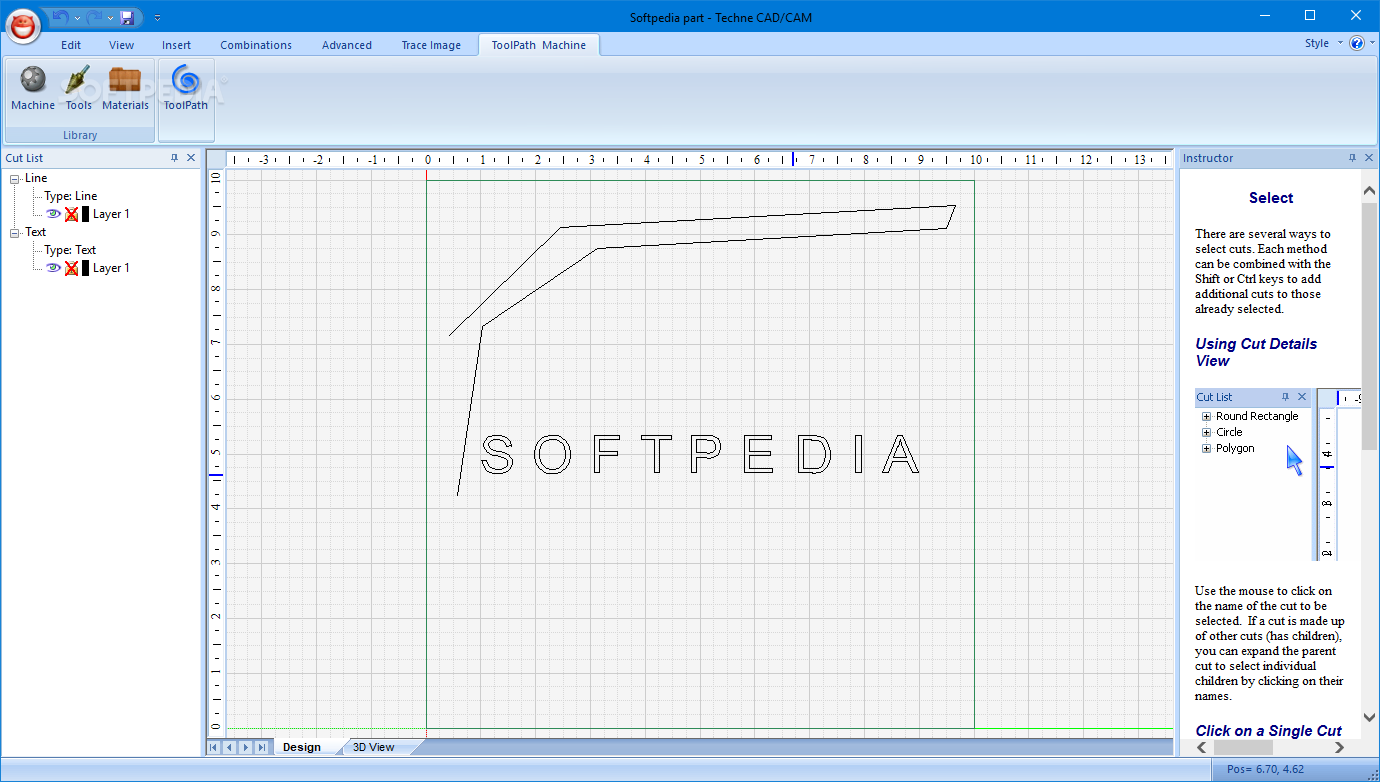1380x782 pixels.
Task: Select Layer 1 label under Line
Action: [x=111, y=214]
